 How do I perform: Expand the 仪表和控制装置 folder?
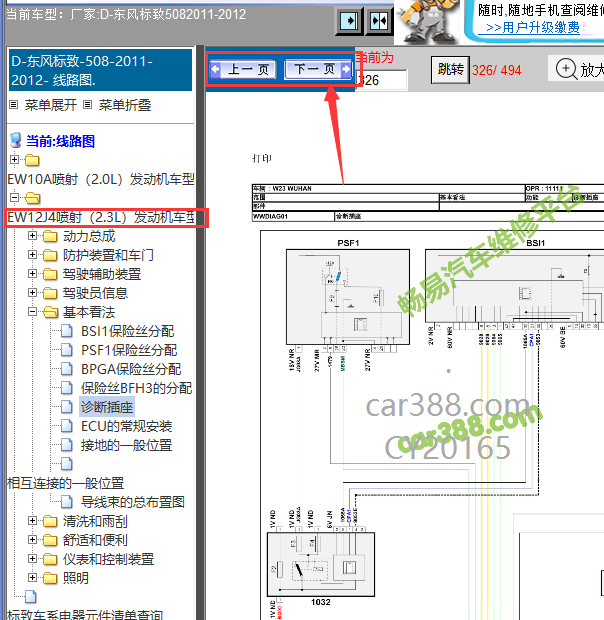point(32,559)
